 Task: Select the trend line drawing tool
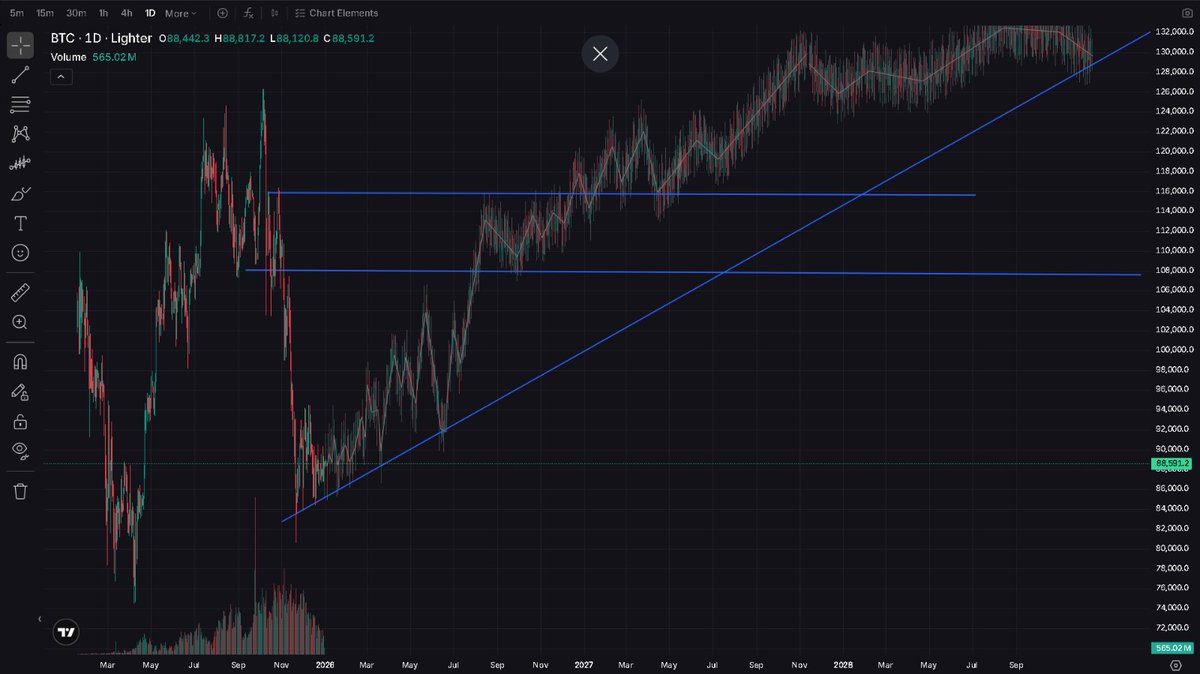coord(20,75)
